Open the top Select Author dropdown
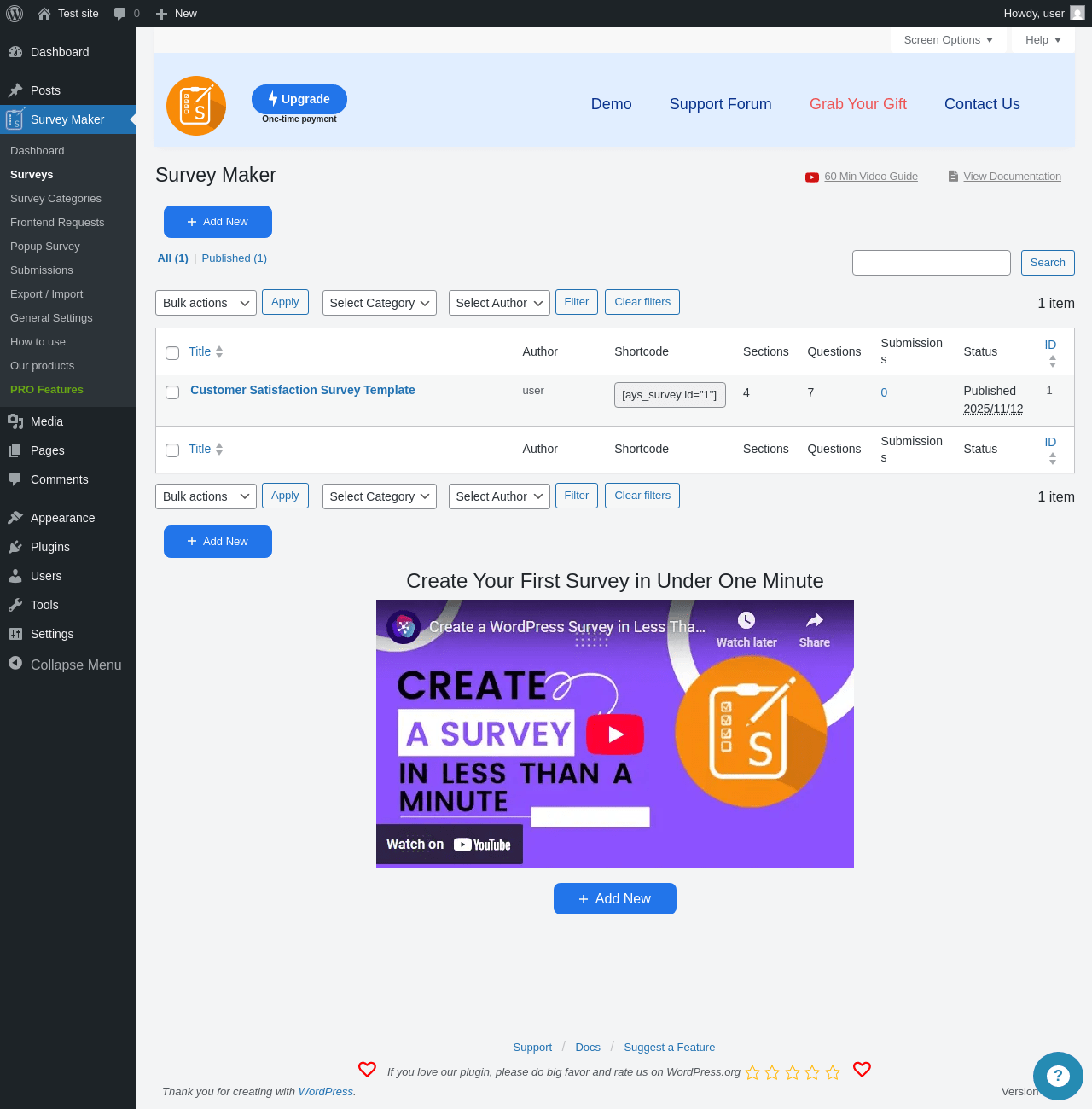The height and width of the screenshot is (1109, 1092). (x=499, y=303)
